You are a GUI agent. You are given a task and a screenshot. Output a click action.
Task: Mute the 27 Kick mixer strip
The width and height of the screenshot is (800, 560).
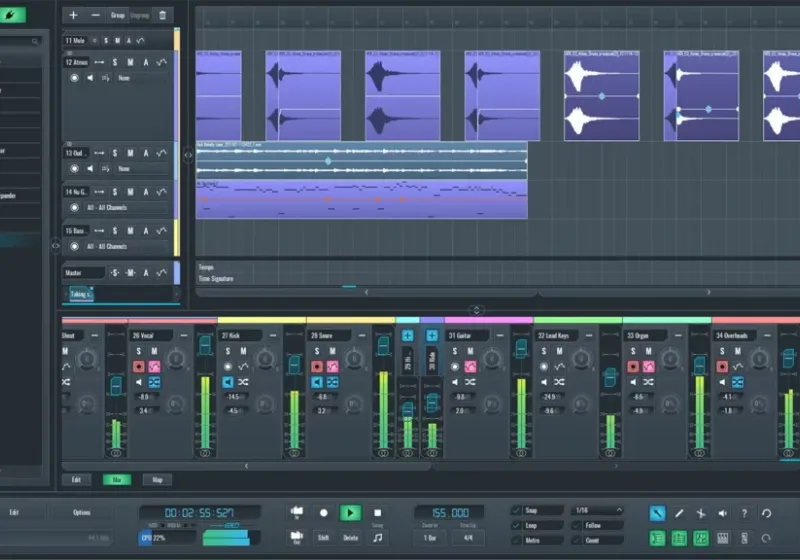[x=243, y=351]
